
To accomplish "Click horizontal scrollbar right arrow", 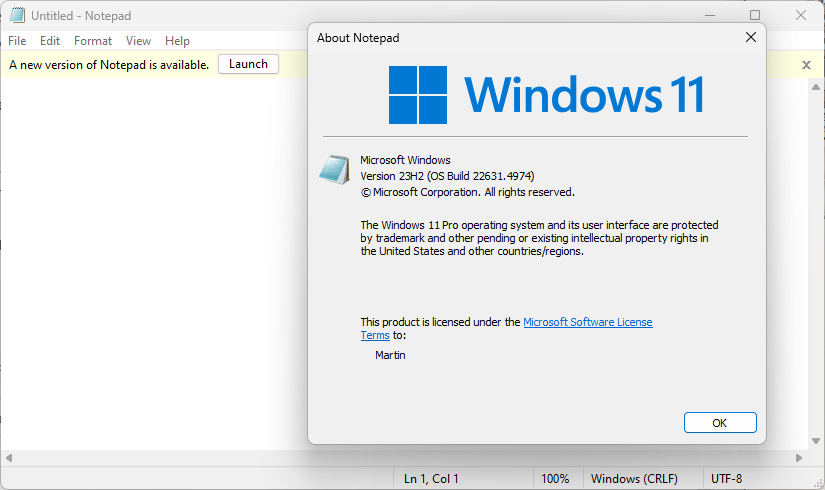I will pyautogui.click(x=799, y=458).
